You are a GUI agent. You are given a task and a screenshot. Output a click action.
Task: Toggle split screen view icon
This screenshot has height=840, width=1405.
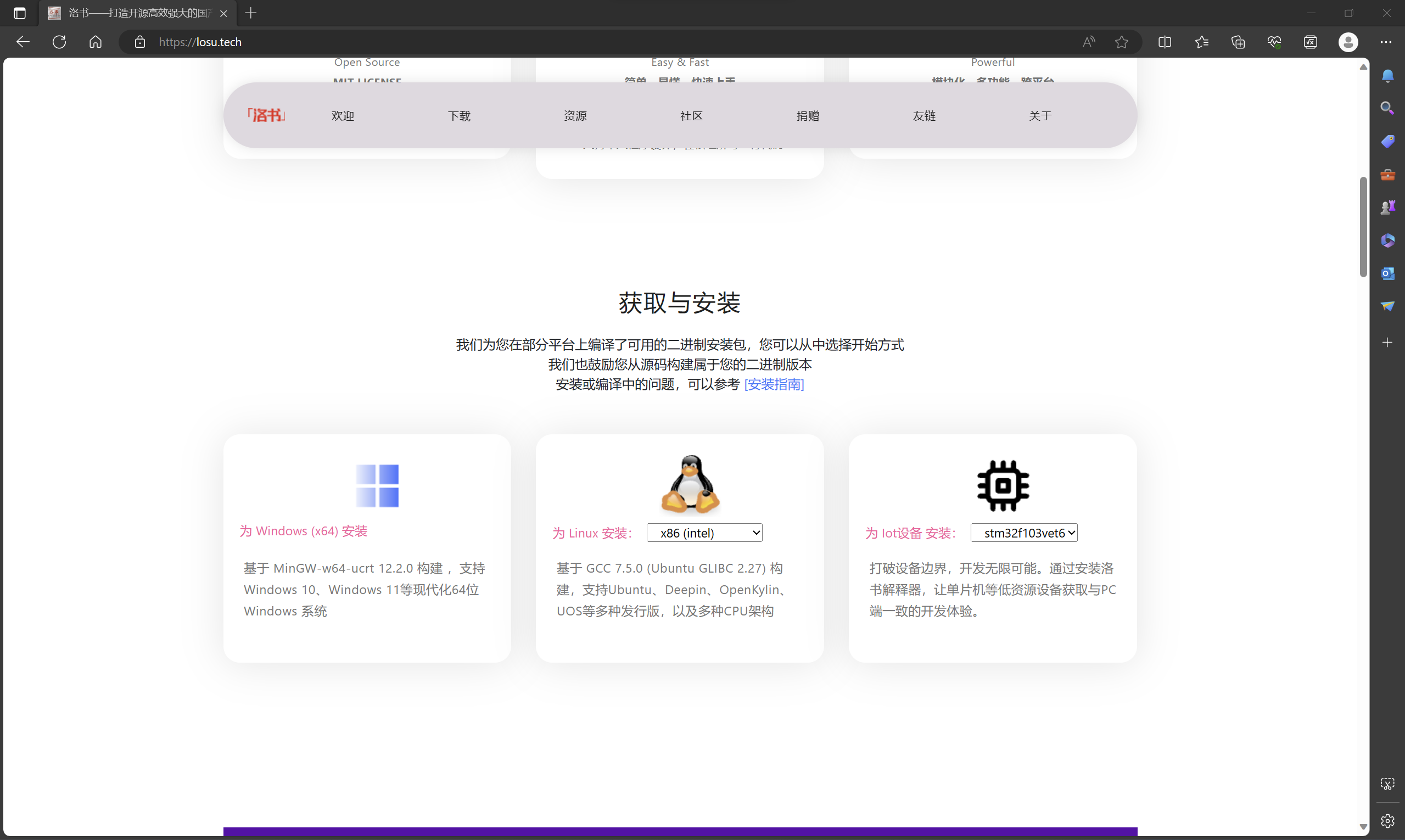[x=1165, y=42]
